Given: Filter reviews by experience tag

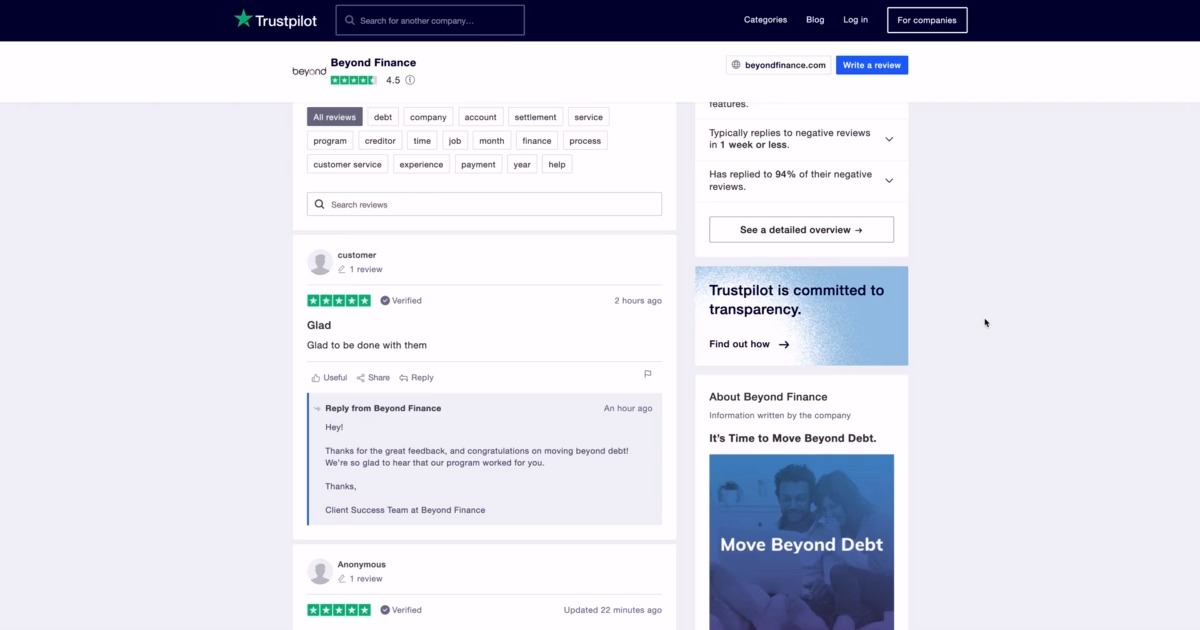Looking at the screenshot, I should pos(421,165).
